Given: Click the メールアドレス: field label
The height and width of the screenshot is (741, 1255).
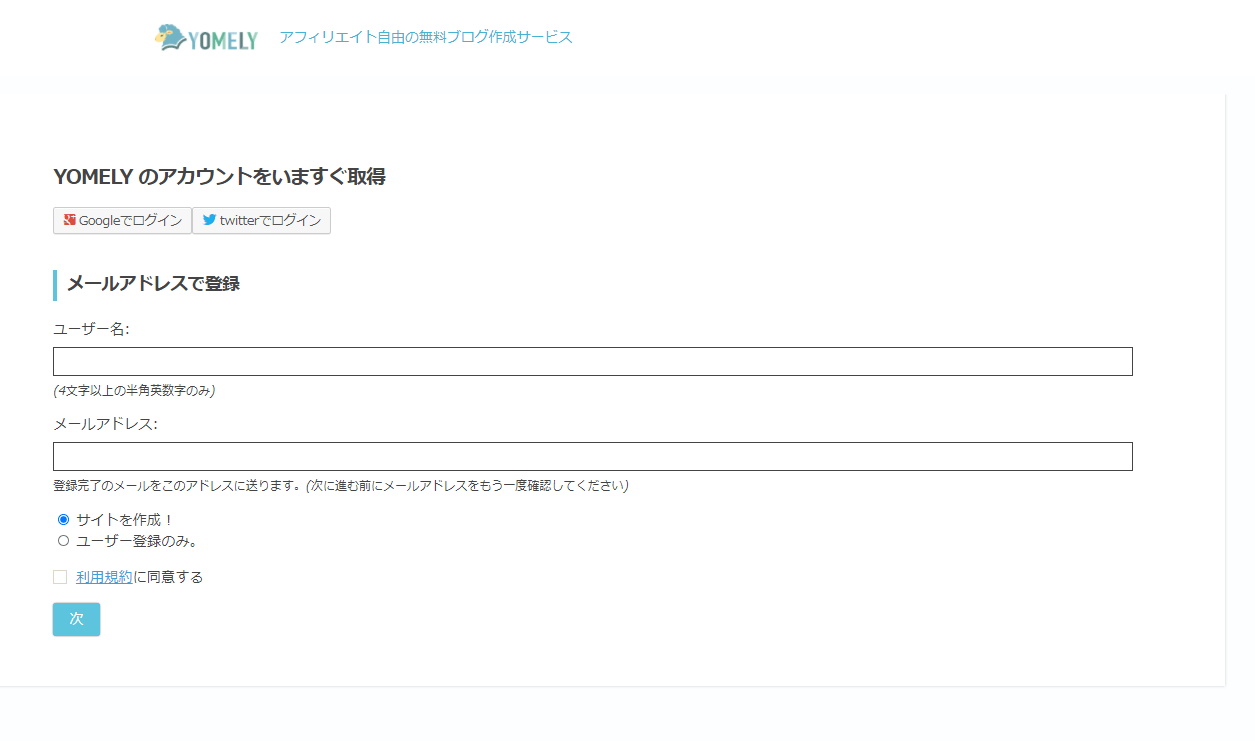Looking at the screenshot, I should [x=105, y=424].
